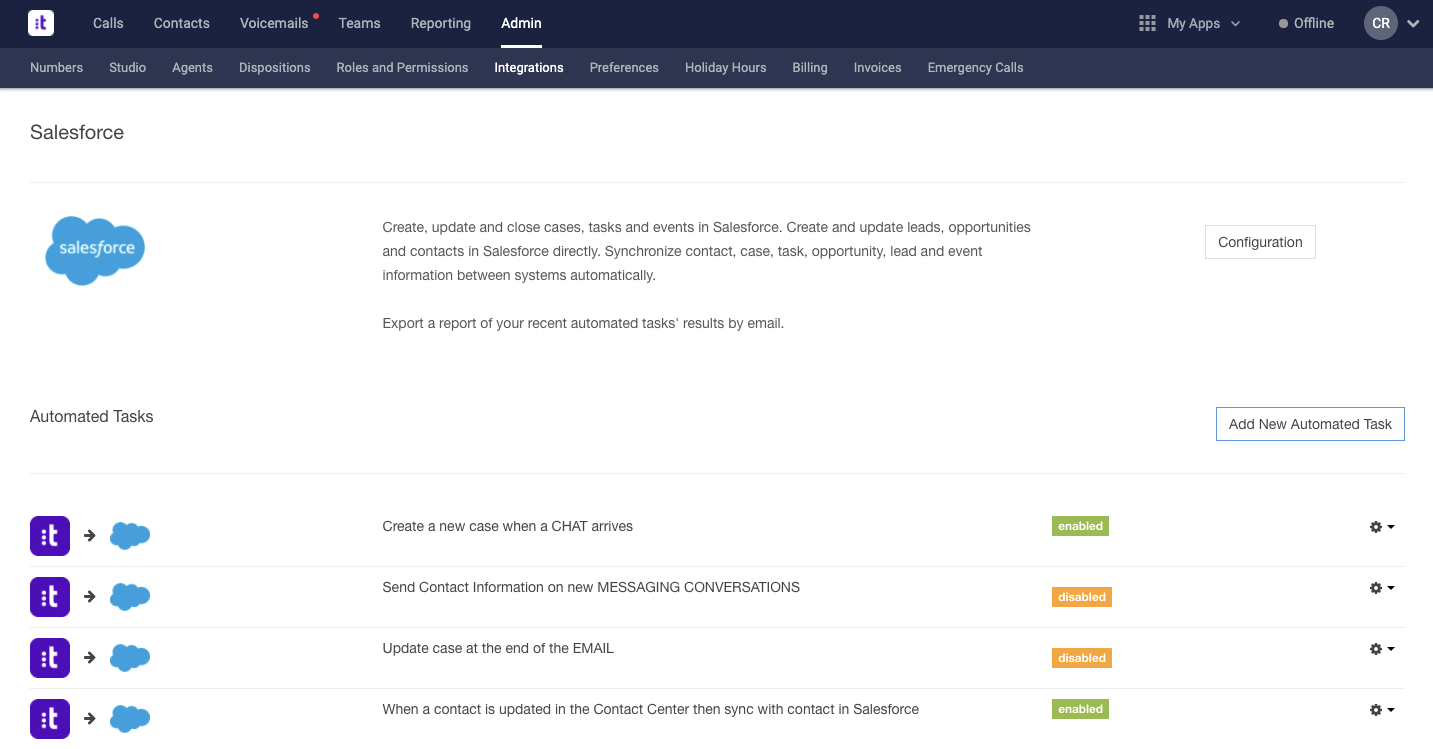Image resolution: width=1433 pixels, height=749 pixels.
Task: Click Salesforce icon in Update case EMAIL row
Action: tap(130, 658)
